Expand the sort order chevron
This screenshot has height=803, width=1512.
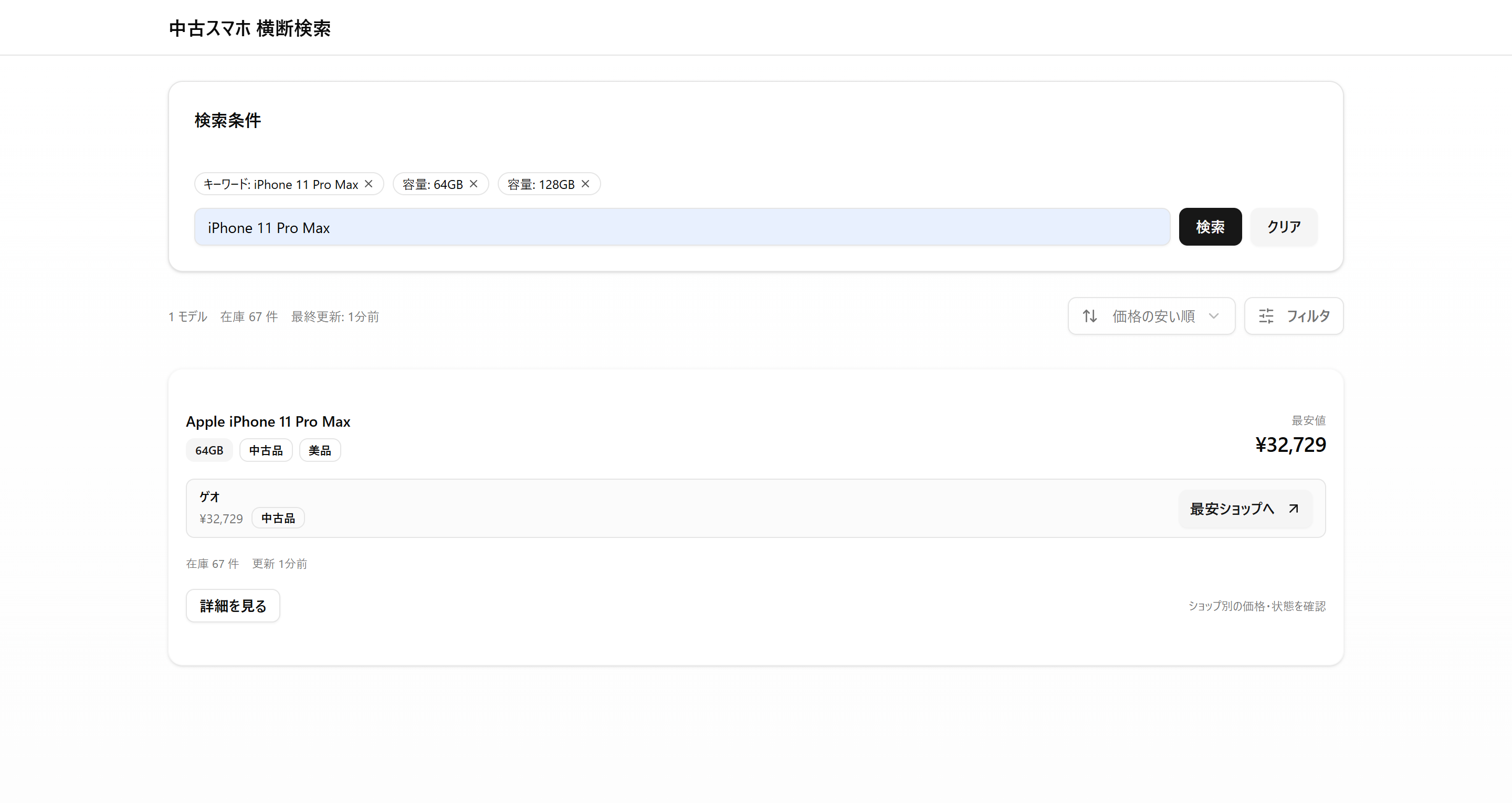click(1214, 316)
